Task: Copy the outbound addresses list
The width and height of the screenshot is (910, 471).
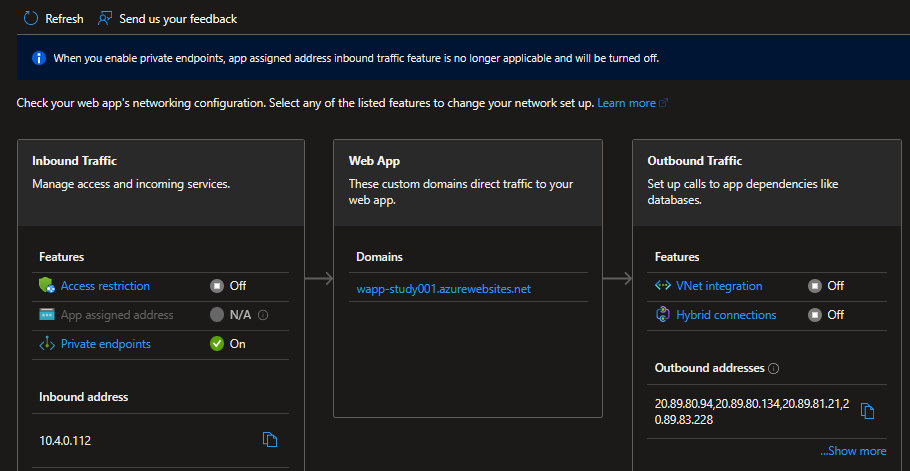Action: (868, 411)
